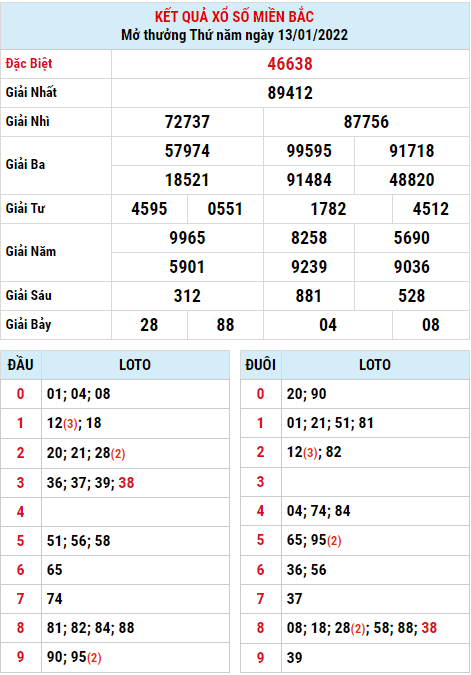Screen dimensions: 471x675
Task: Select Giải Sáu number 881
Action: (x=308, y=296)
